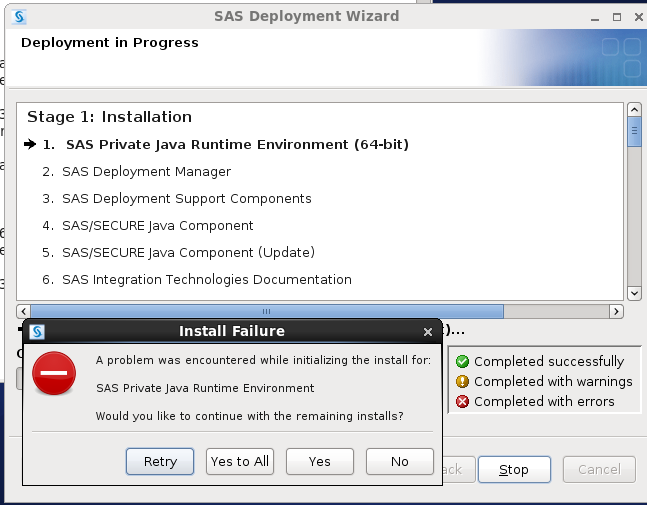Click the SAS icon in Install Failure dialog

click(x=38, y=331)
